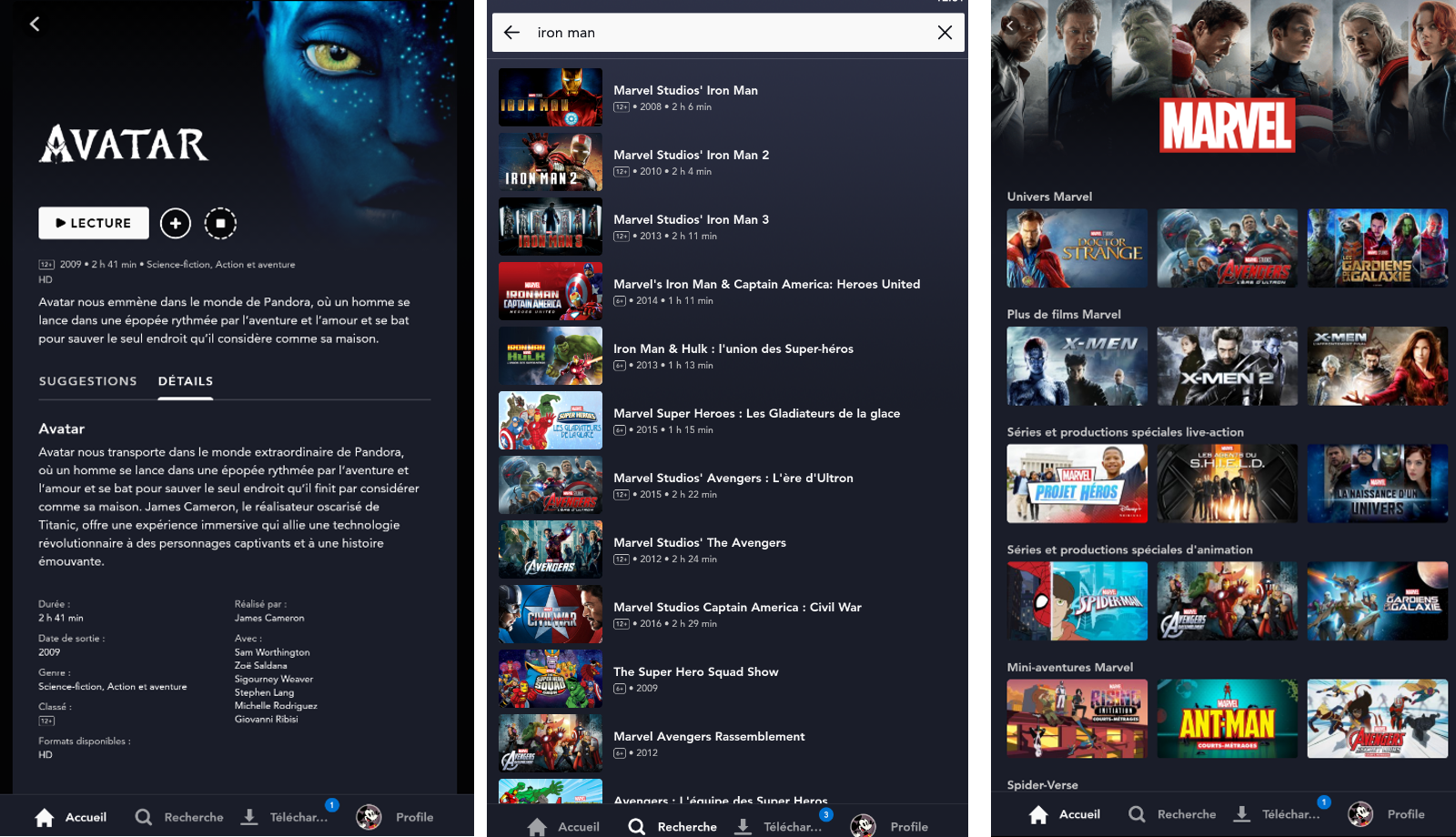Tap the back arrow in the search bar
Image resolution: width=1456 pixels, height=837 pixels.
click(x=511, y=32)
